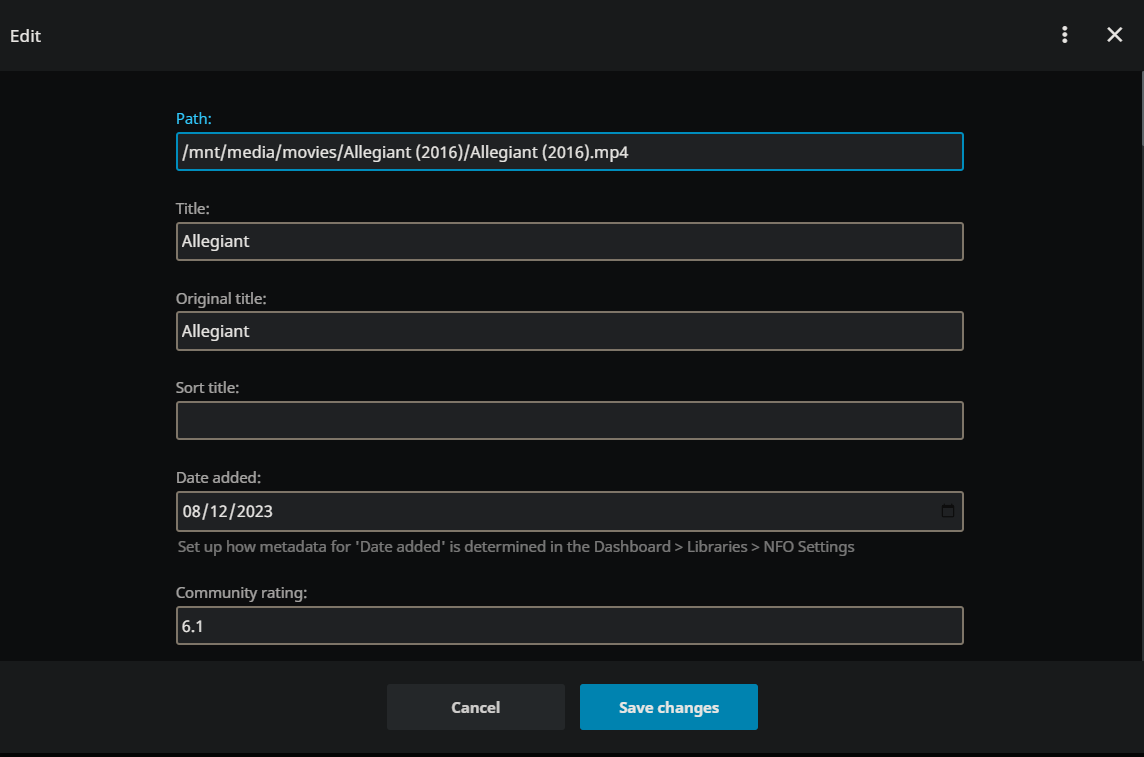The image size is (1144, 757).
Task: Click into the Path text field
Action: (x=569, y=152)
